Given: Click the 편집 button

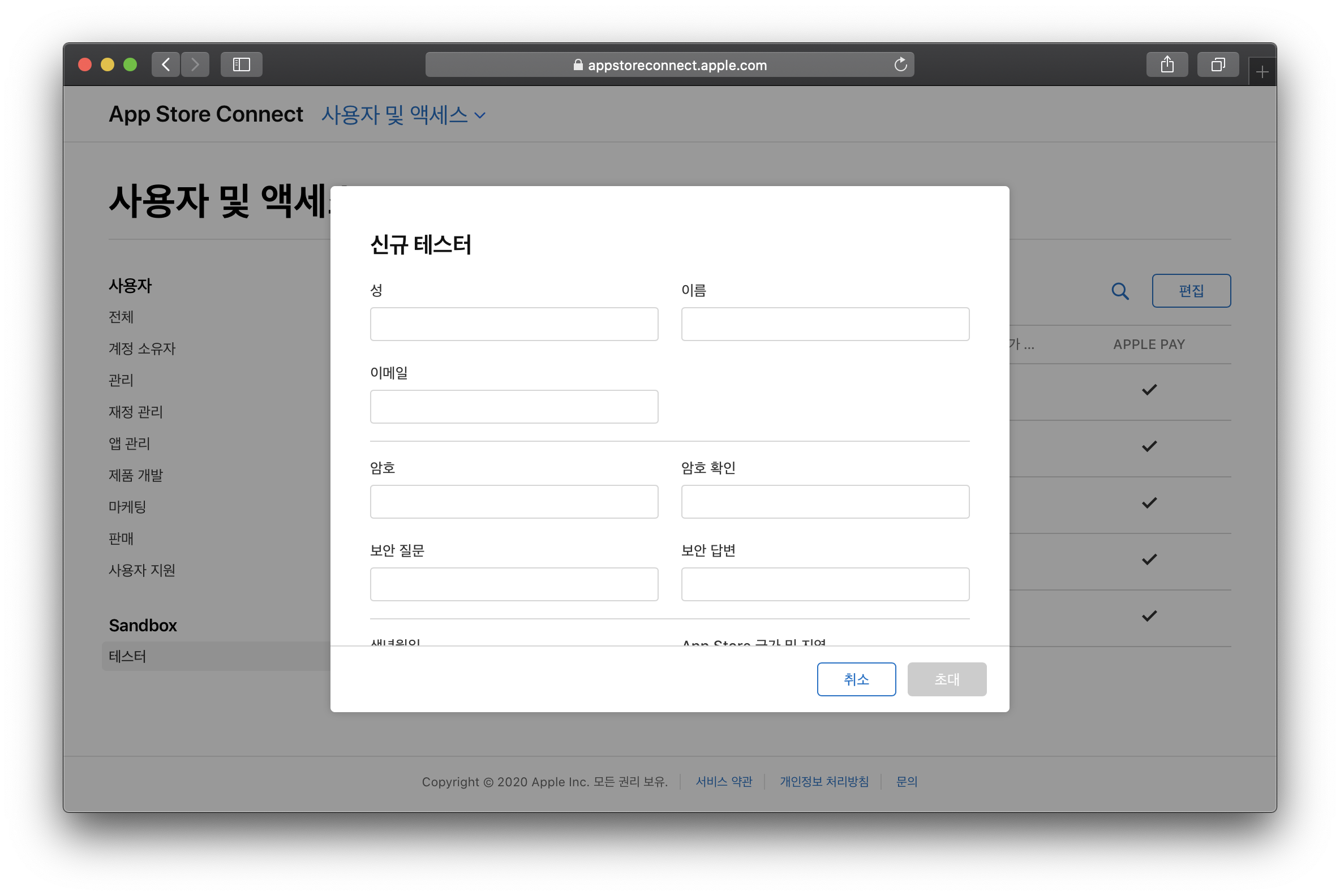Looking at the screenshot, I should tap(1191, 291).
